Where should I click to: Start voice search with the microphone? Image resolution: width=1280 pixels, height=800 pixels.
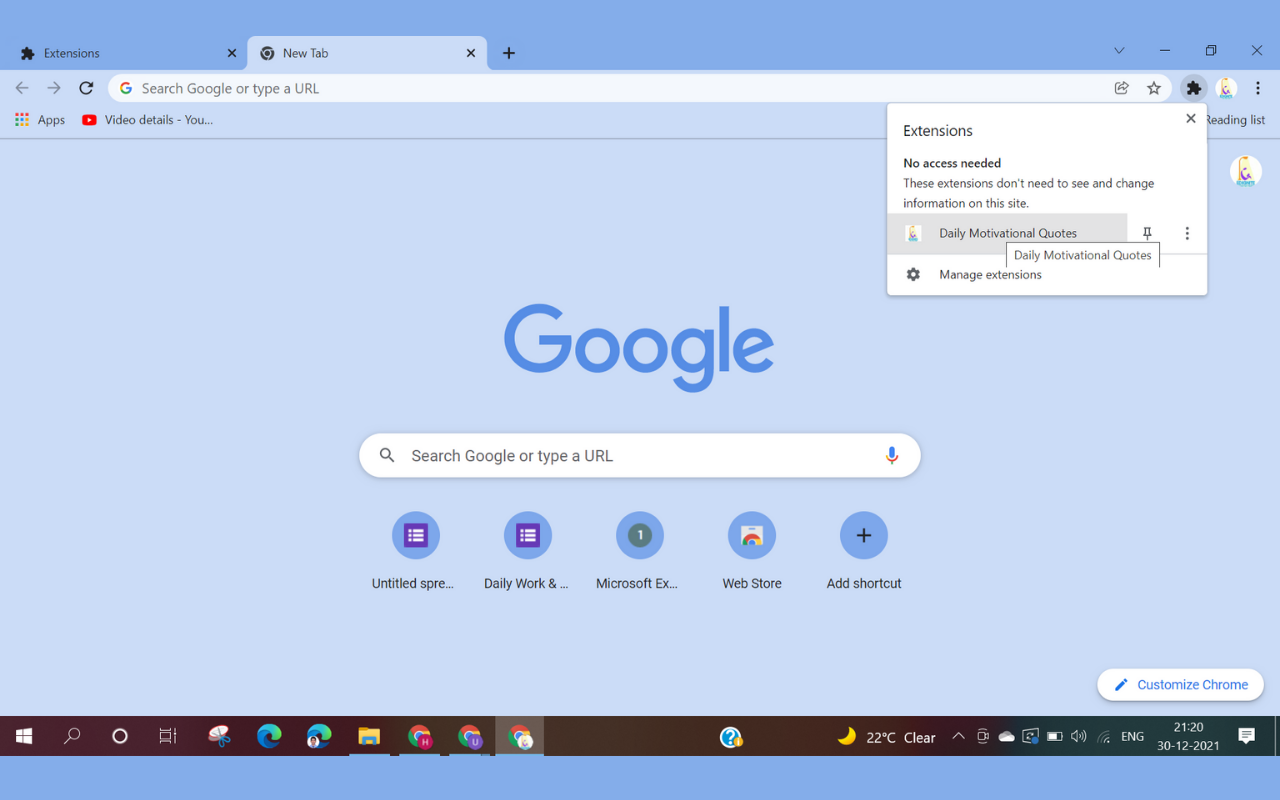(891, 456)
